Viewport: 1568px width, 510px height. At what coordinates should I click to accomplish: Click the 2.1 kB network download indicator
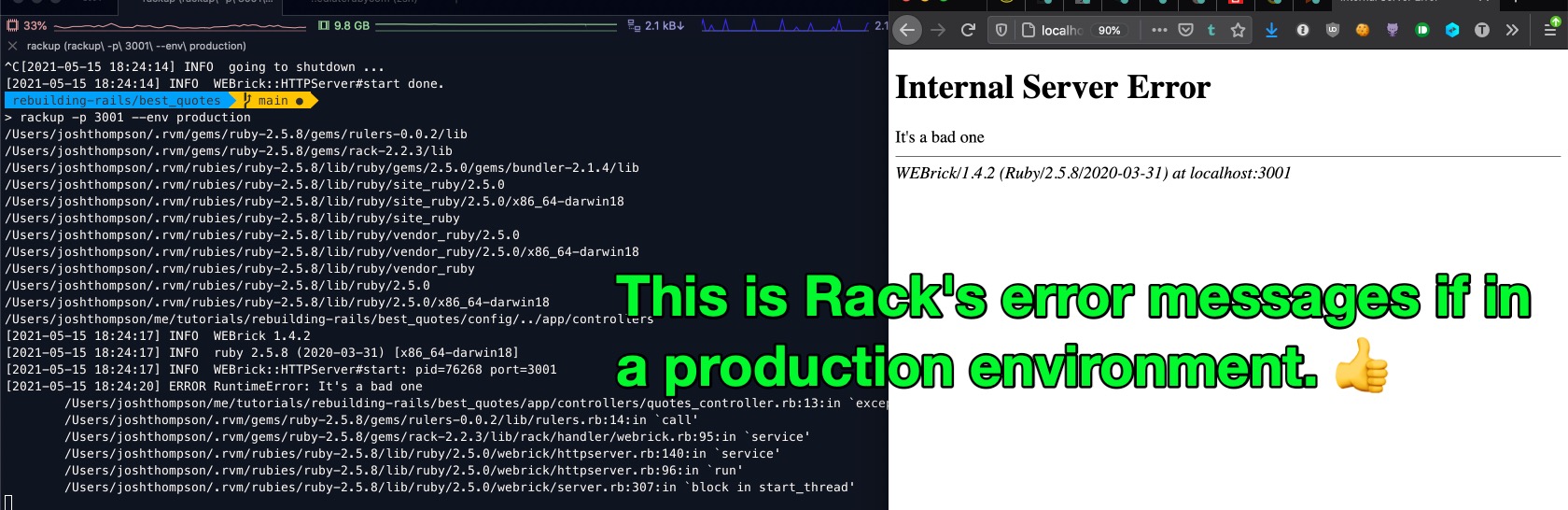tap(656, 25)
